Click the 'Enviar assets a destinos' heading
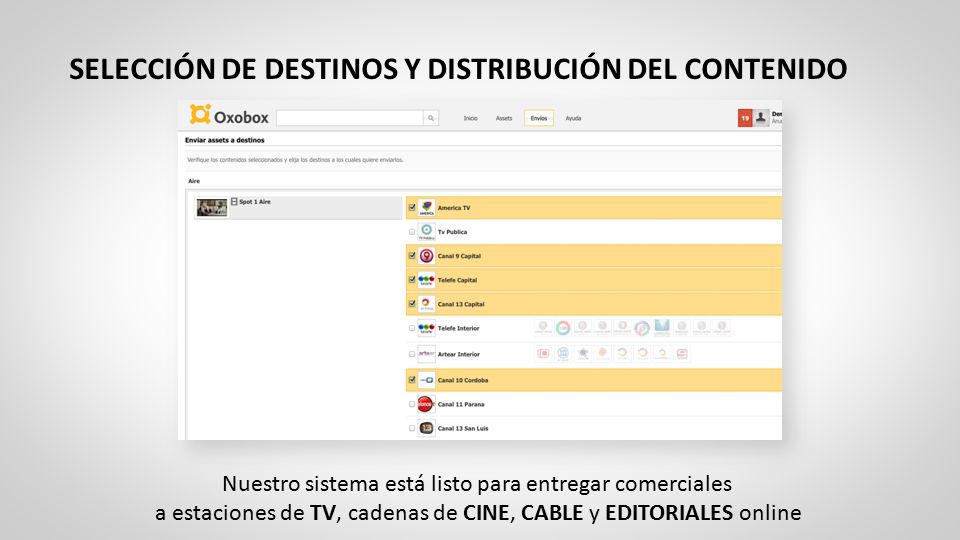 (x=225, y=140)
